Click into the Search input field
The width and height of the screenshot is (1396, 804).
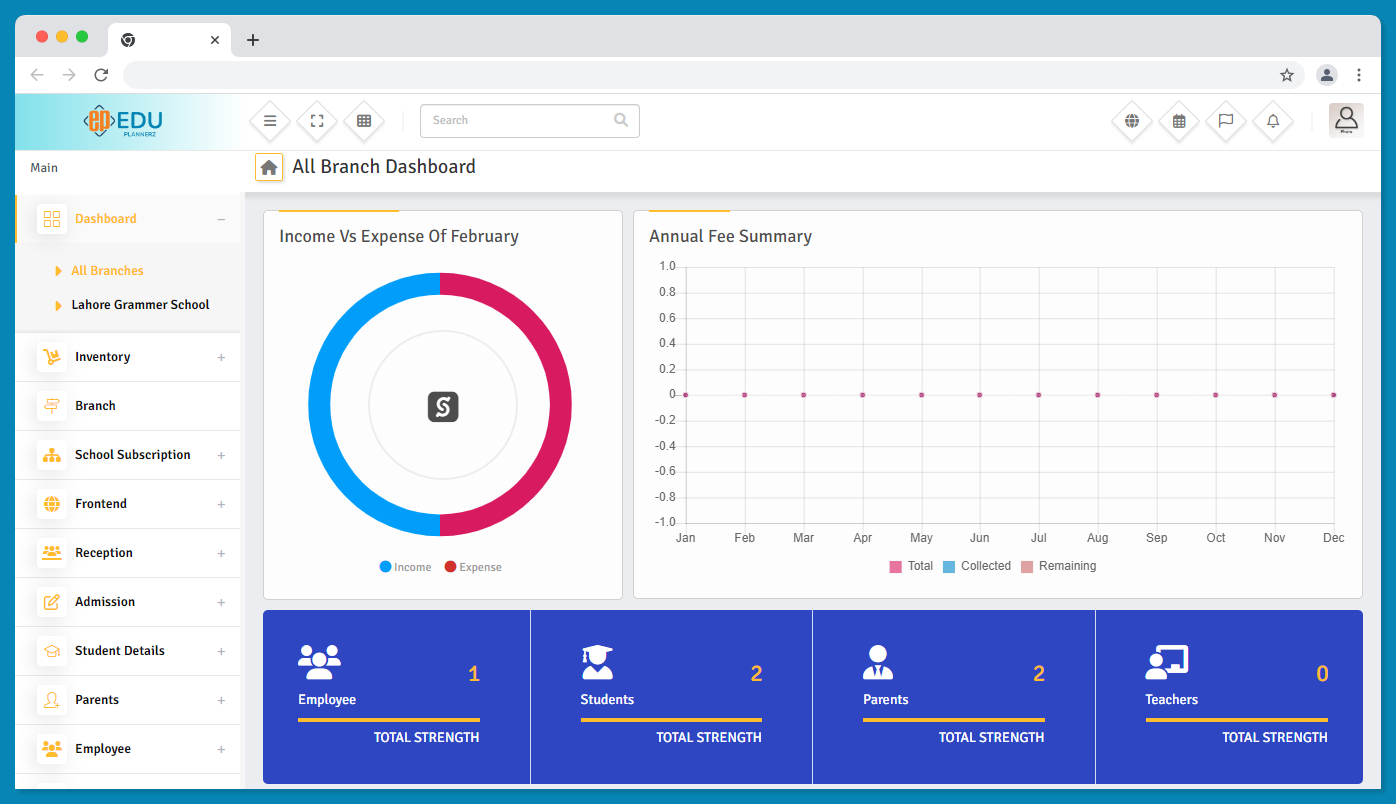518,121
